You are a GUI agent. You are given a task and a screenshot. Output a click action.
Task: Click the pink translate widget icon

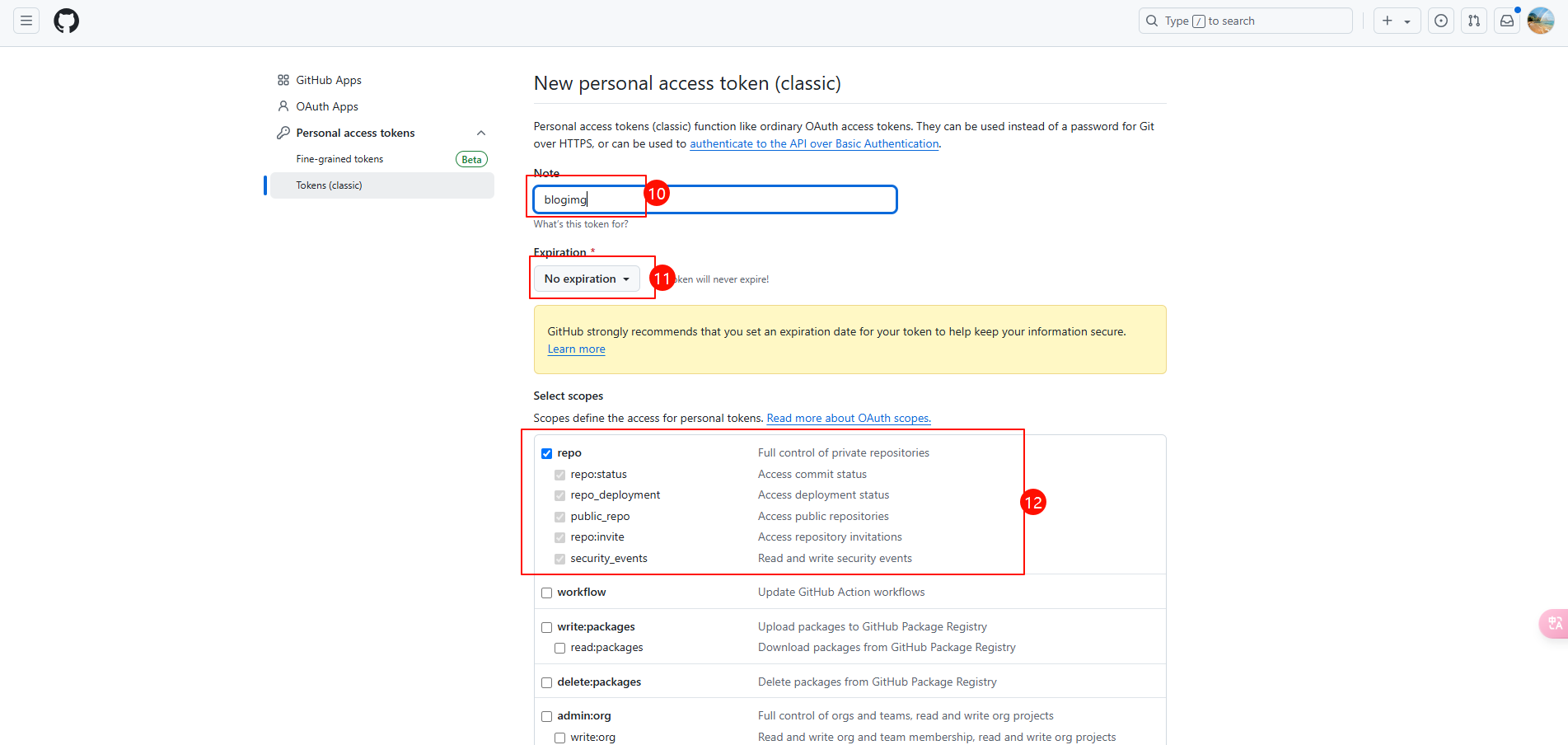tap(1554, 623)
